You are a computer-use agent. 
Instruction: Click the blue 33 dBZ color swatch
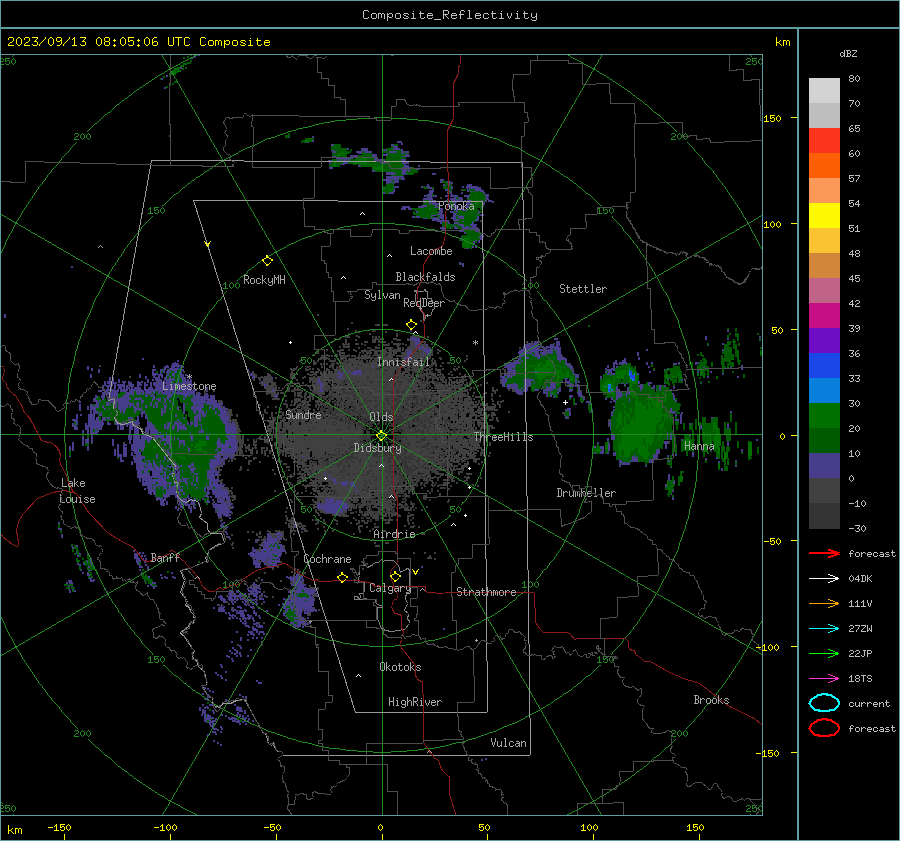coord(824,366)
